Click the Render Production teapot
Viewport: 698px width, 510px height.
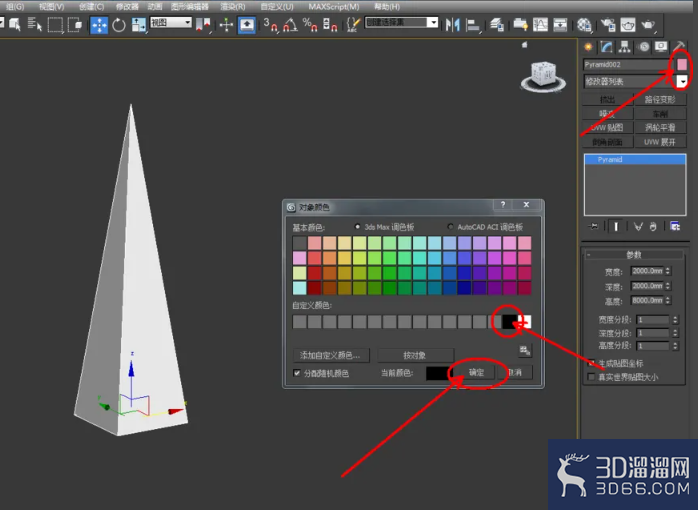point(648,24)
